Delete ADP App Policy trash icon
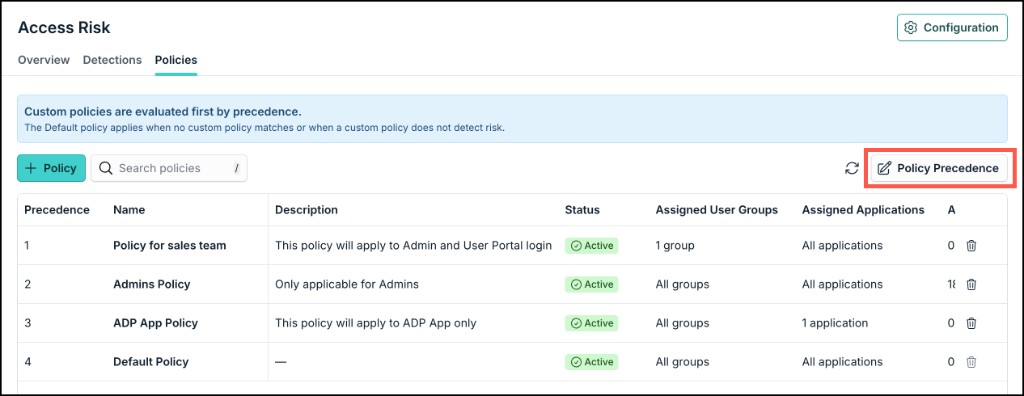The height and width of the screenshot is (396, 1024). tap(971, 323)
